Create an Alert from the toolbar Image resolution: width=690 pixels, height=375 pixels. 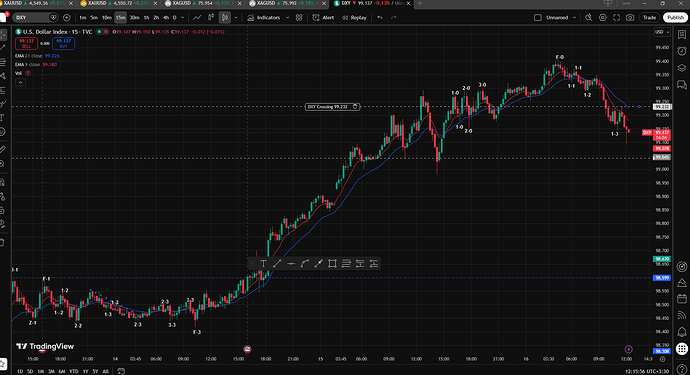point(323,18)
